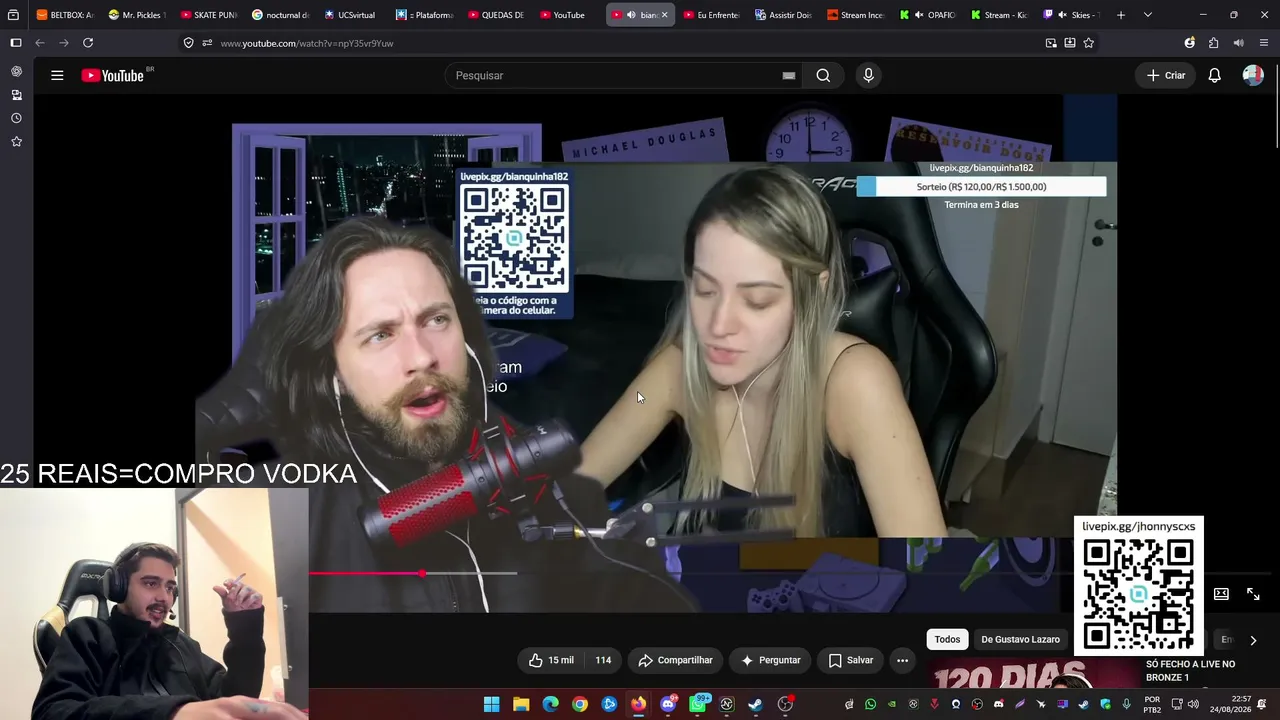This screenshot has height=720, width=1280.
Task: Open File Explorer from the taskbar
Action: coord(521,704)
